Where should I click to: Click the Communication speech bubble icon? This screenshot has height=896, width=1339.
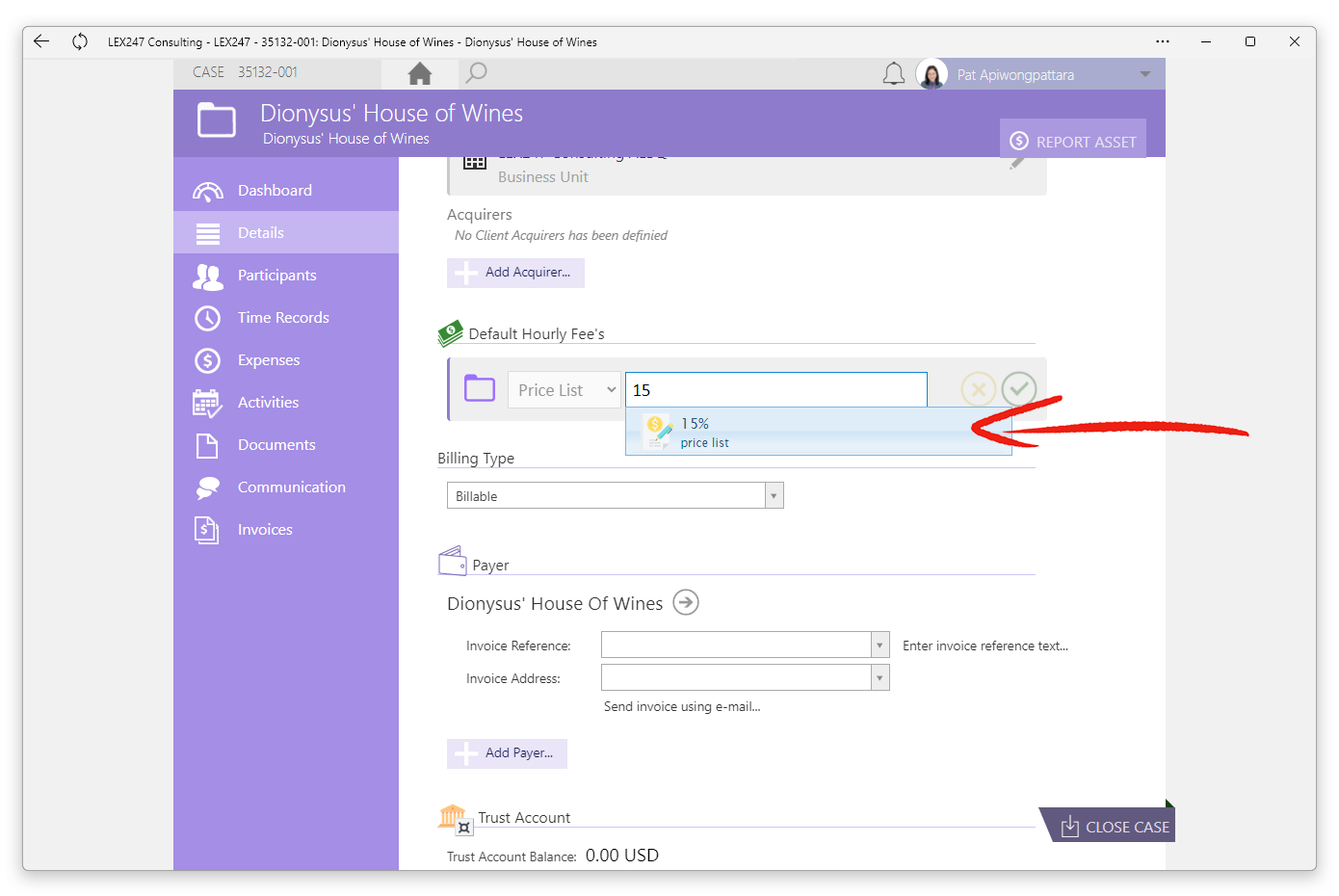[208, 488]
